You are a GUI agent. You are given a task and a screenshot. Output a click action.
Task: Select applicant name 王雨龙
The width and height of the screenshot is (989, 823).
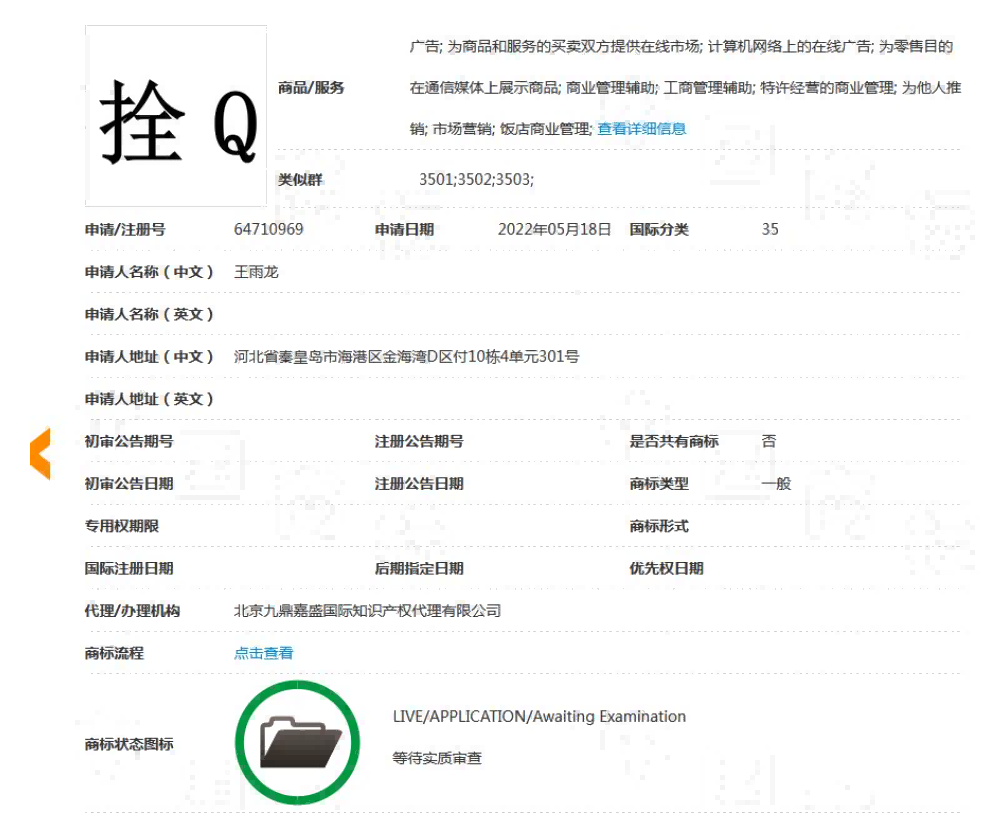point(256,272)
